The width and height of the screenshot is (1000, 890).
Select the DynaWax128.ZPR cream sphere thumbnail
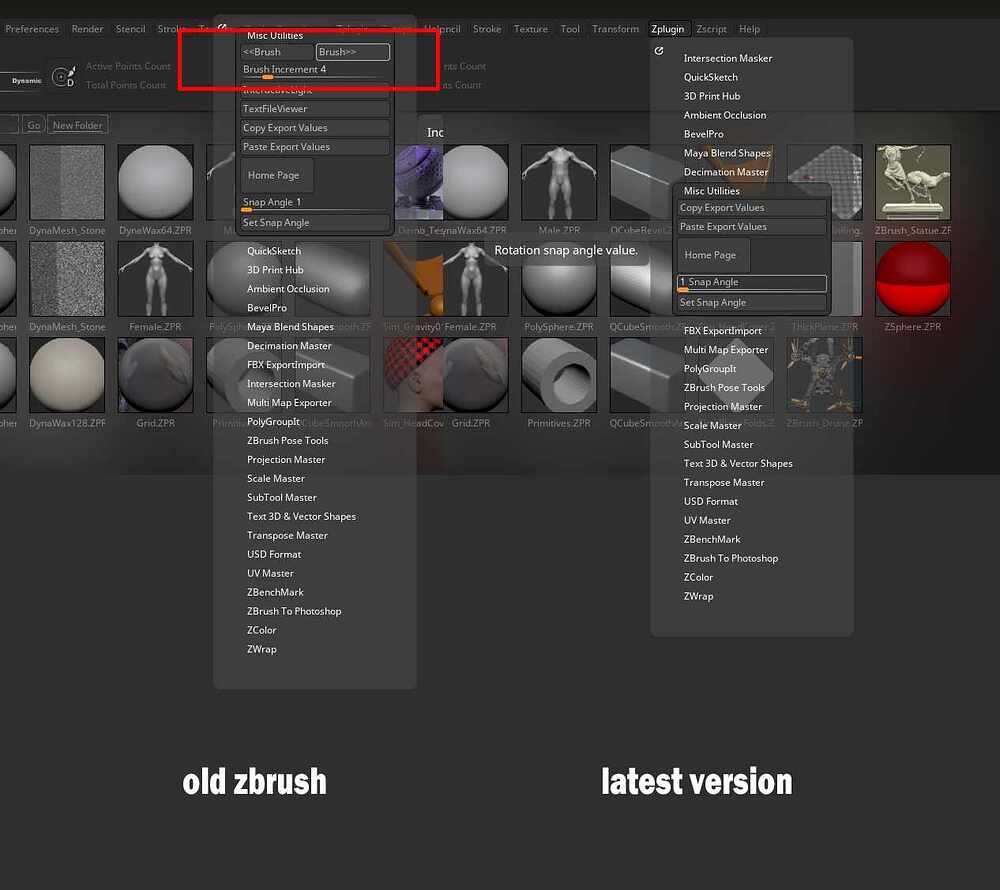67,376
